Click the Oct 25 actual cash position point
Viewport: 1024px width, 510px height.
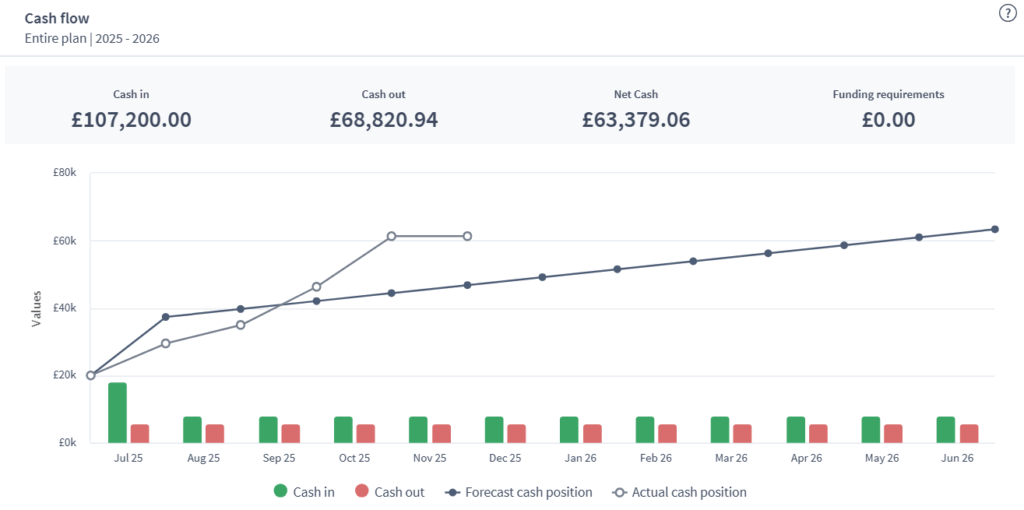click(391, 236)
